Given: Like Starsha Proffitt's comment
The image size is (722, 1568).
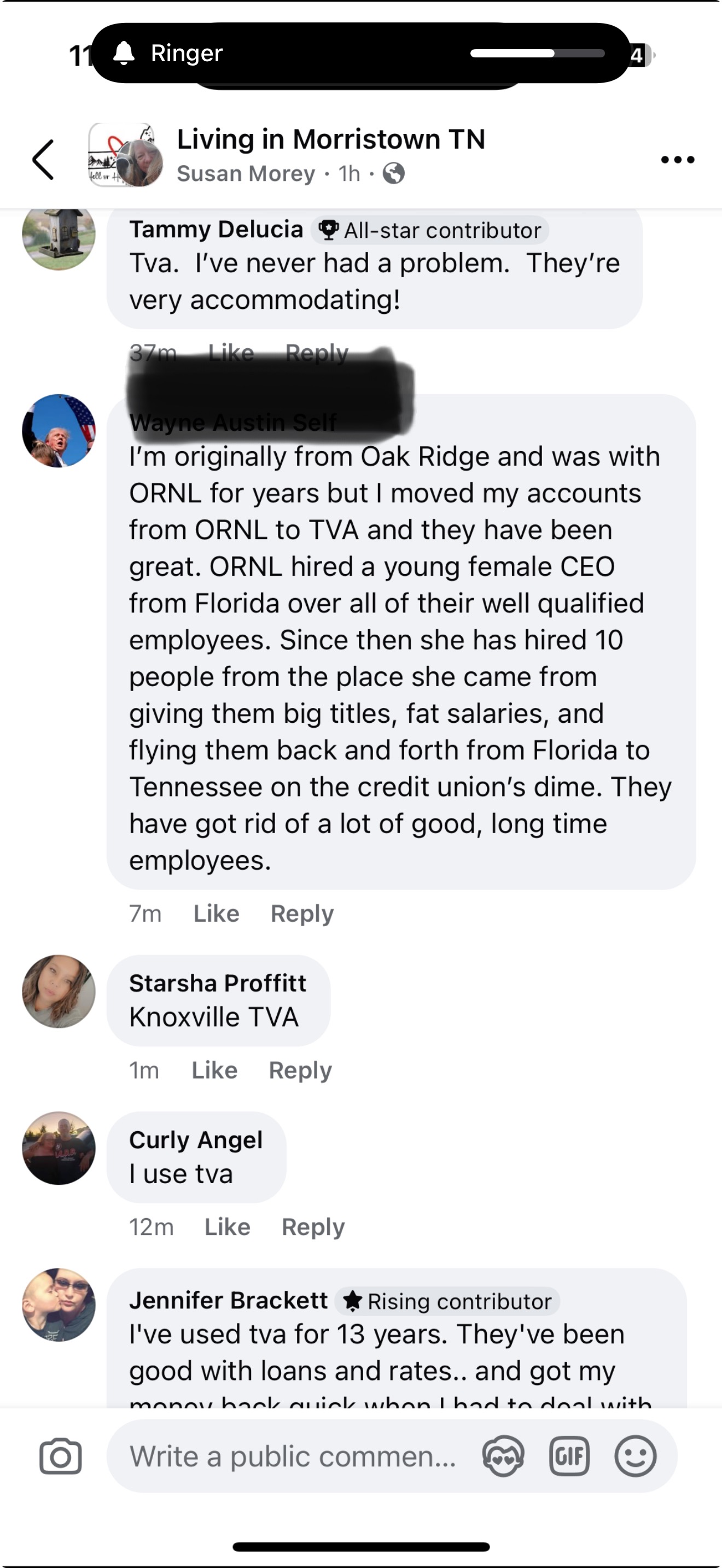Looking at the screenshot, I should coord(214,1070).
